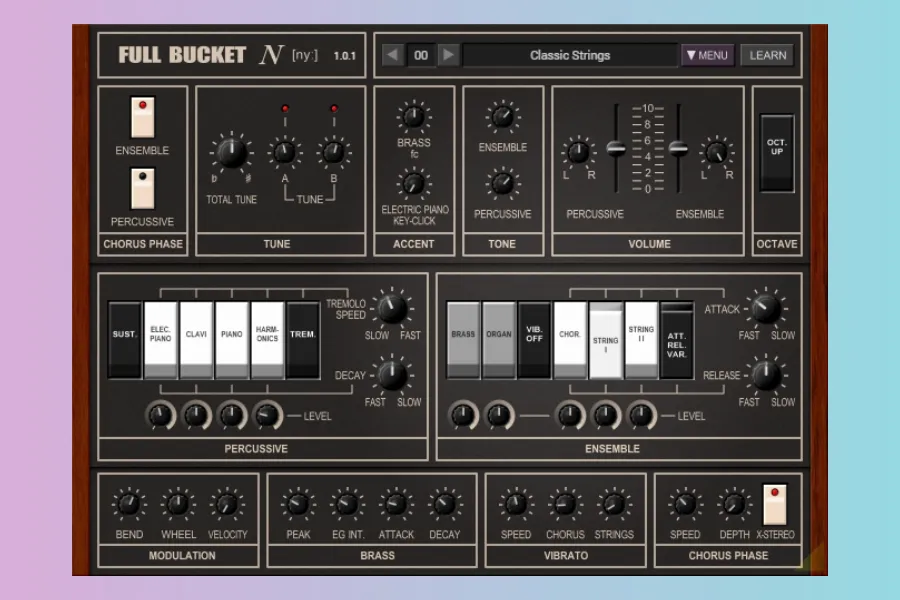Open the Menu dropdown
Viewport: 900px width, 600px height.
point(707,55)
